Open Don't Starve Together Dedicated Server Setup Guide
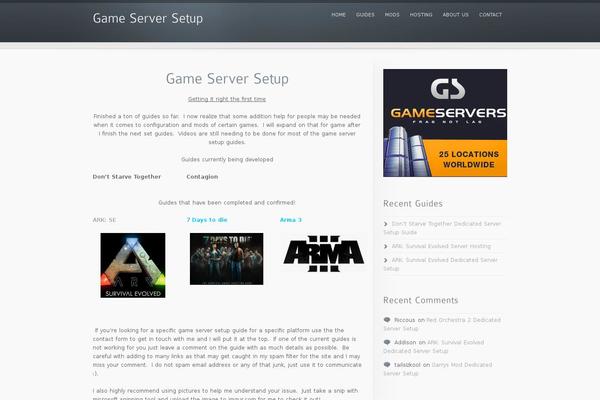The width and height of the screenshot is (600, 400). coord(442,228)
